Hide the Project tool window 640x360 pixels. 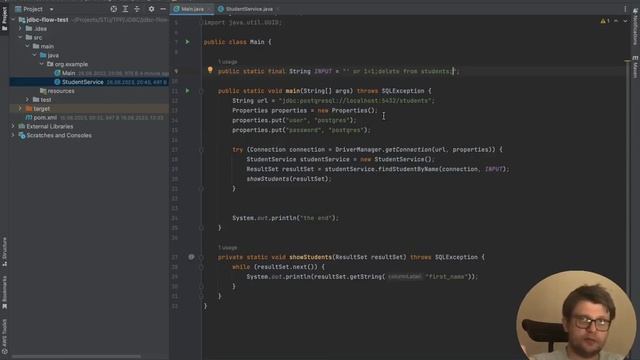(x=163, y=9)
